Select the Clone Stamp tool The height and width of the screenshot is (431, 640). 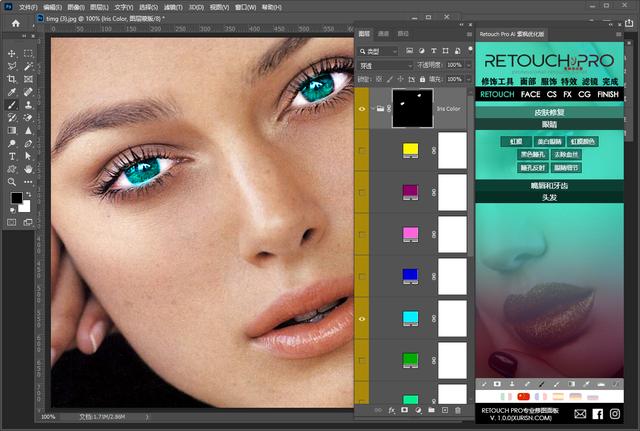click(x=28, y=105)
